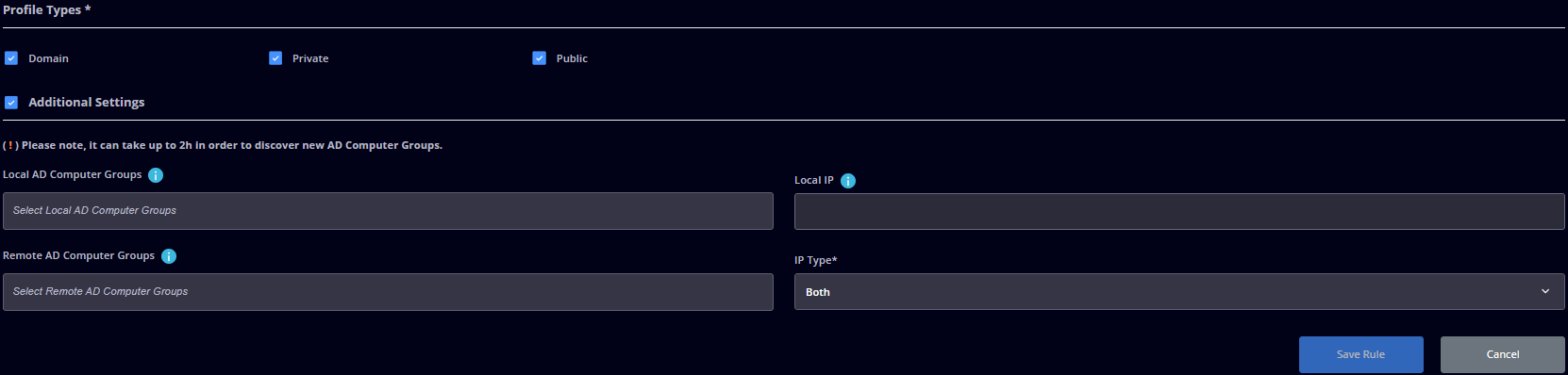Cancel the rule editing
1568x375 pixels.
[x=1502, y=355]
